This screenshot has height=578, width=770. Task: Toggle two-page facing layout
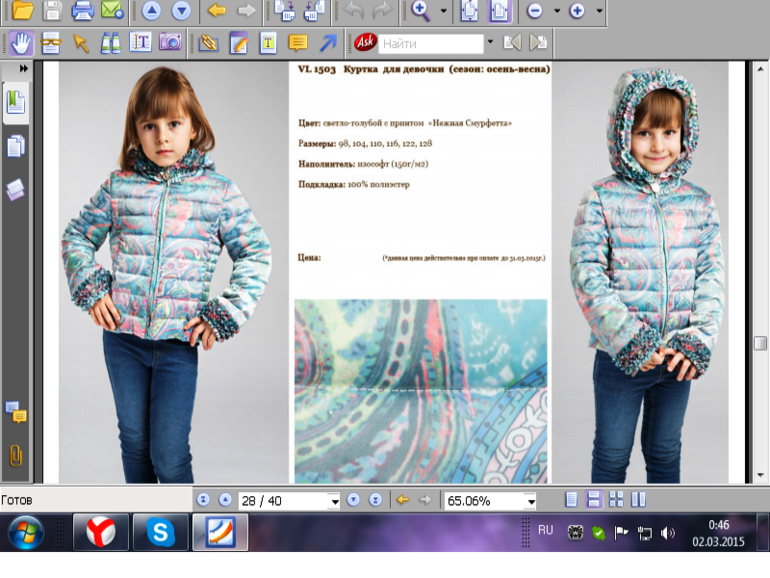tap(638, 500)
